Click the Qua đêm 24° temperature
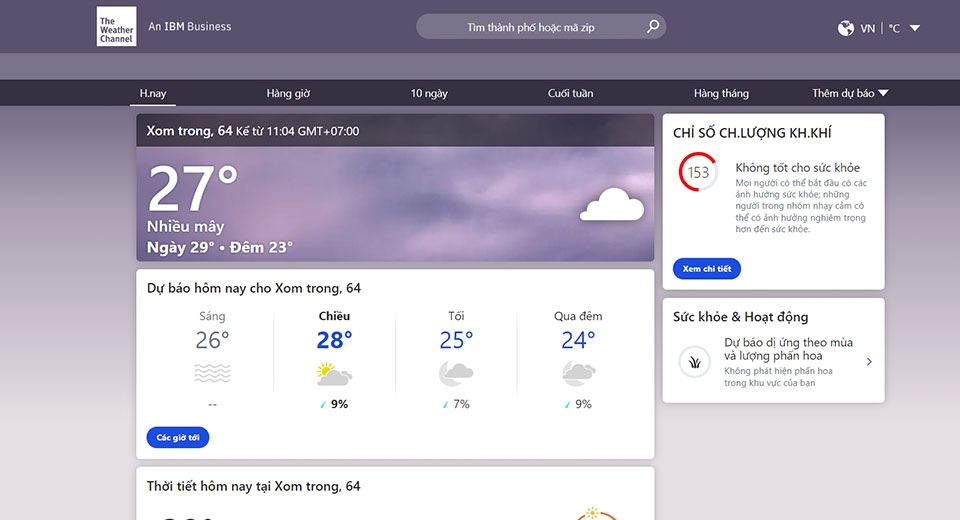Viewport: 960px width, 520px height. click(x=579, y=340)
